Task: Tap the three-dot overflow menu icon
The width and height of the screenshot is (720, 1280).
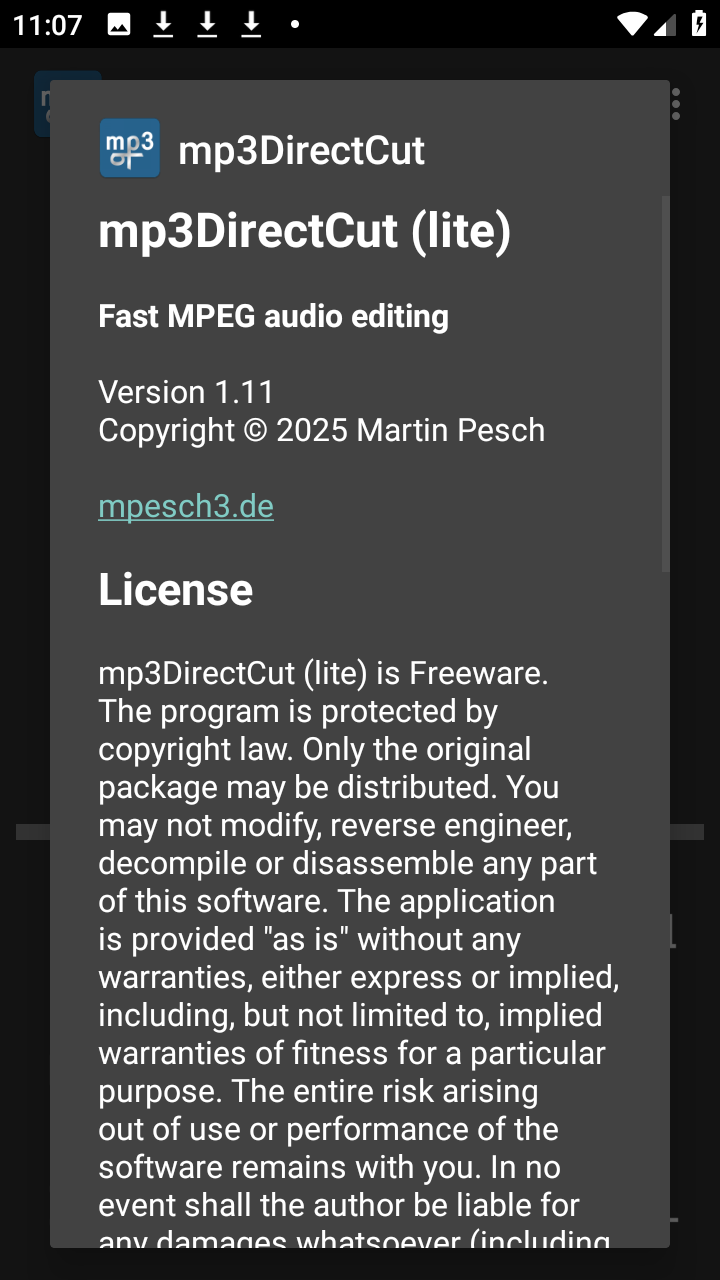Action: pos(677,104)
